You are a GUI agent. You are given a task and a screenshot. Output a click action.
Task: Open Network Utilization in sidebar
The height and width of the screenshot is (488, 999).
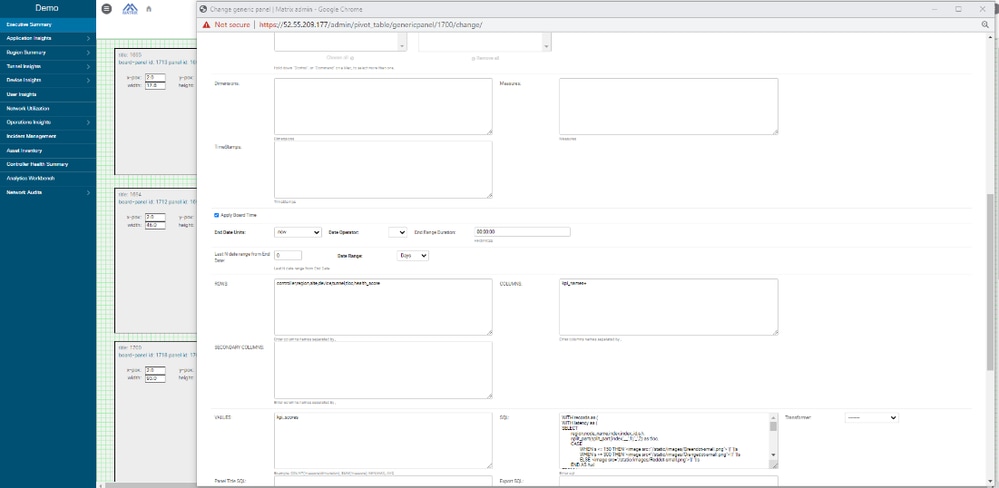[x=48, y=108]
